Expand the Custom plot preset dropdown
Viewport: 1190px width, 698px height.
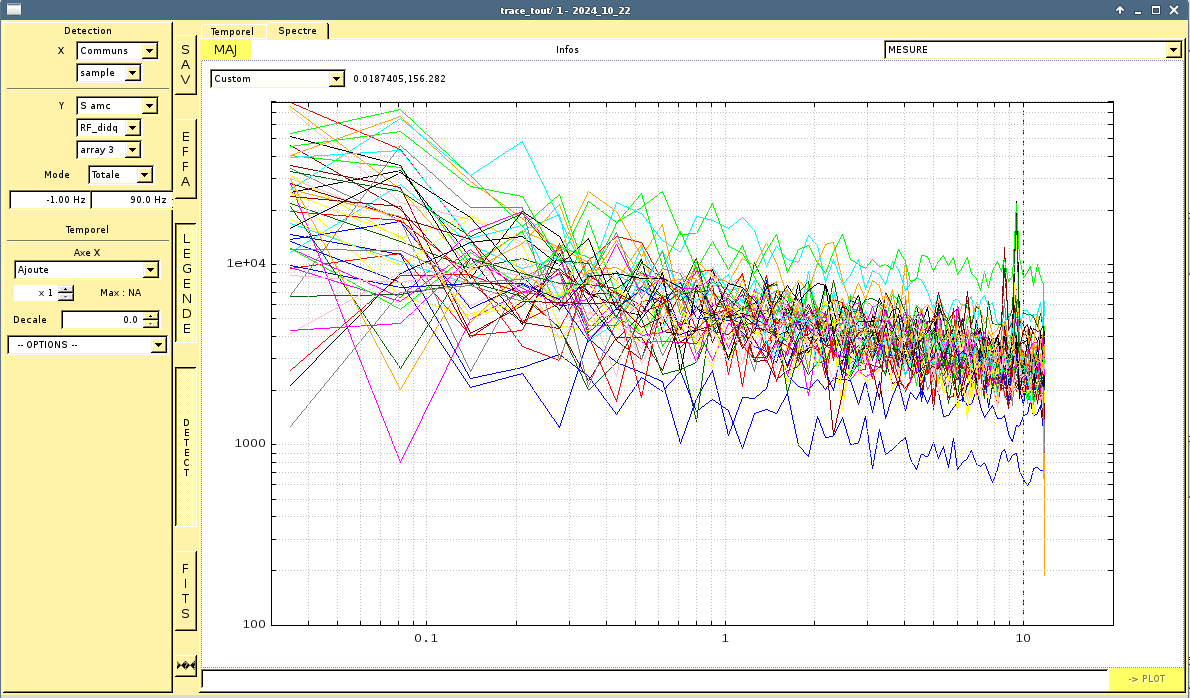click(277, 79)
